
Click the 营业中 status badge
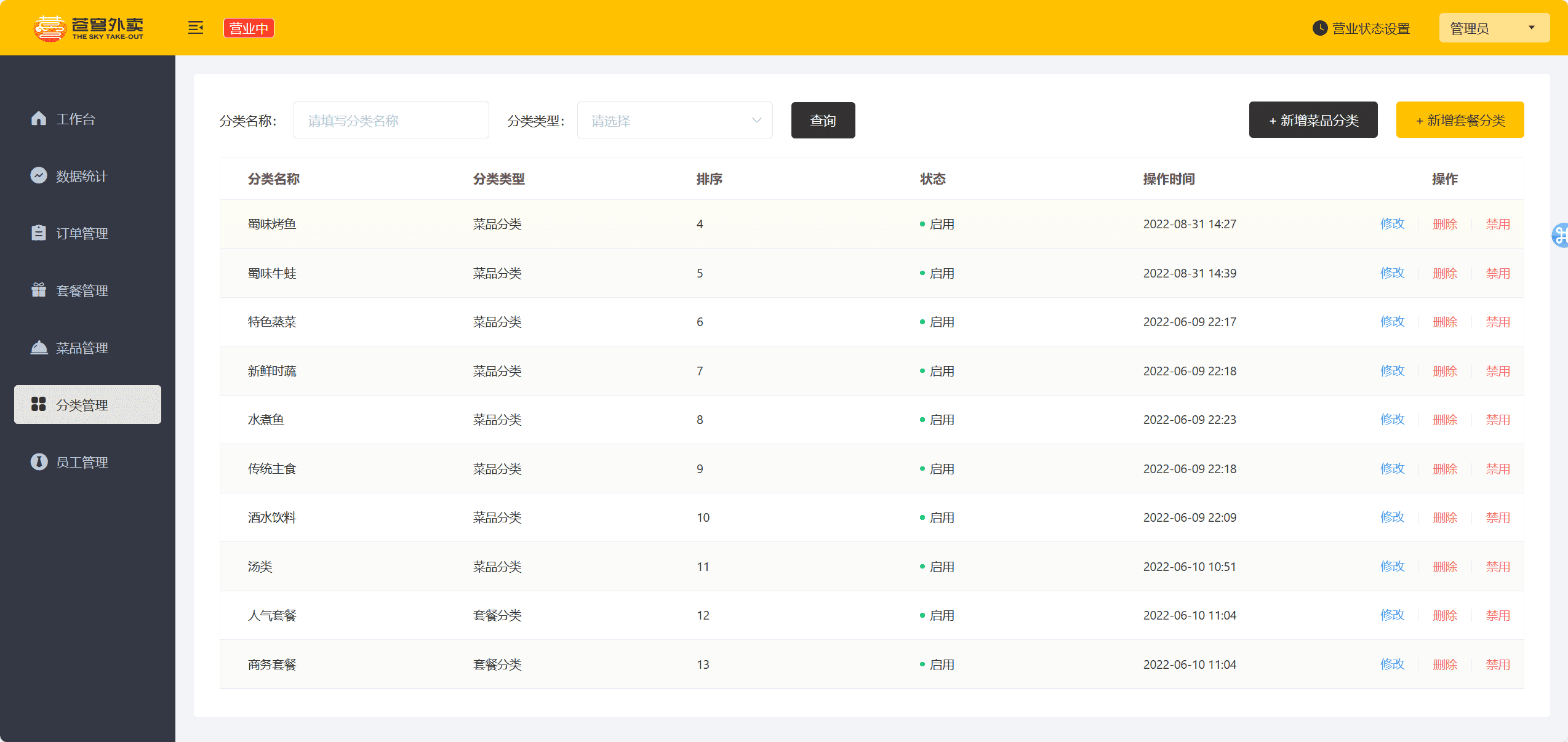[249, 28]
